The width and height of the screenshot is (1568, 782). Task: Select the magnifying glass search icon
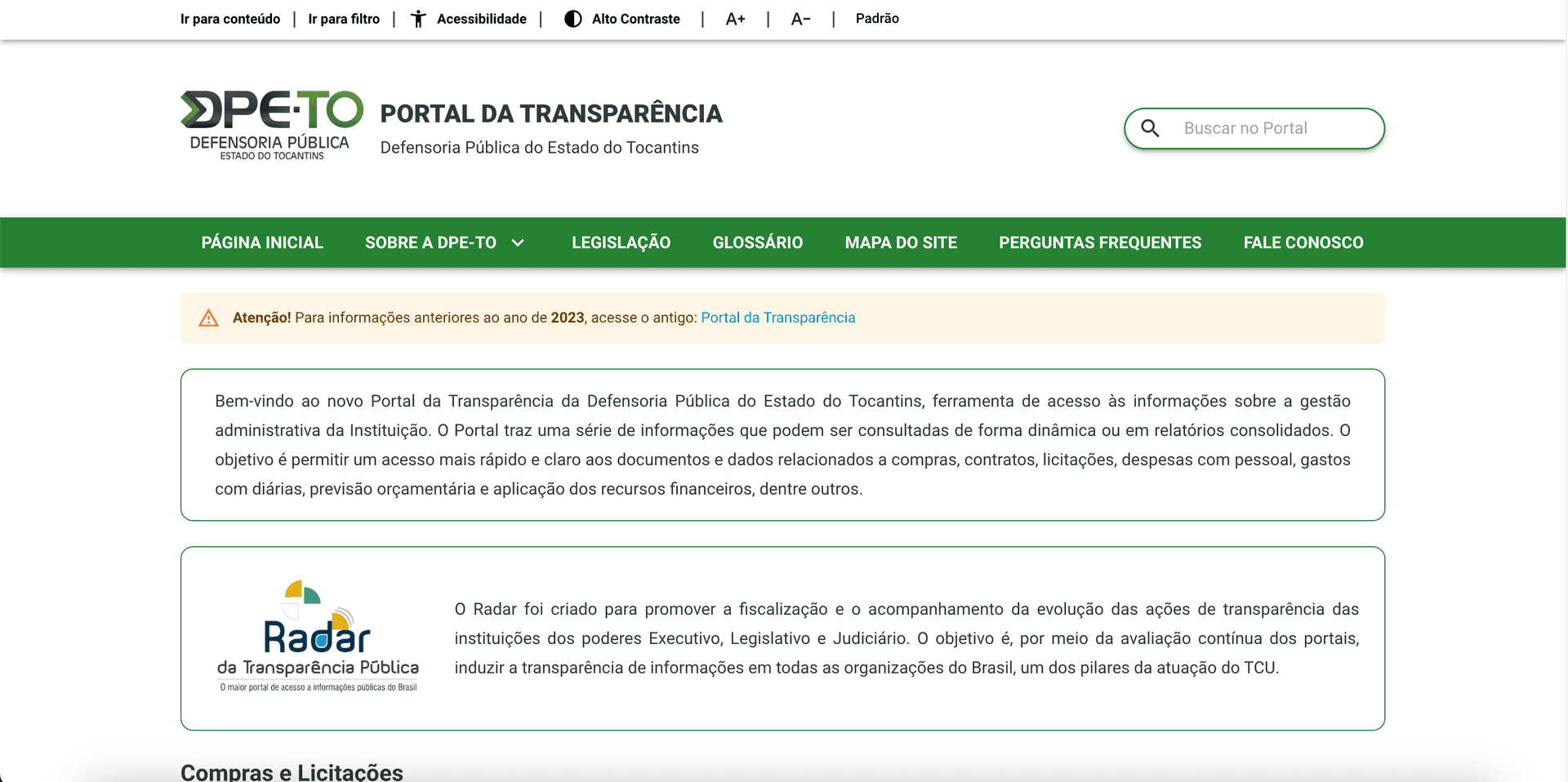point(1151,128)
